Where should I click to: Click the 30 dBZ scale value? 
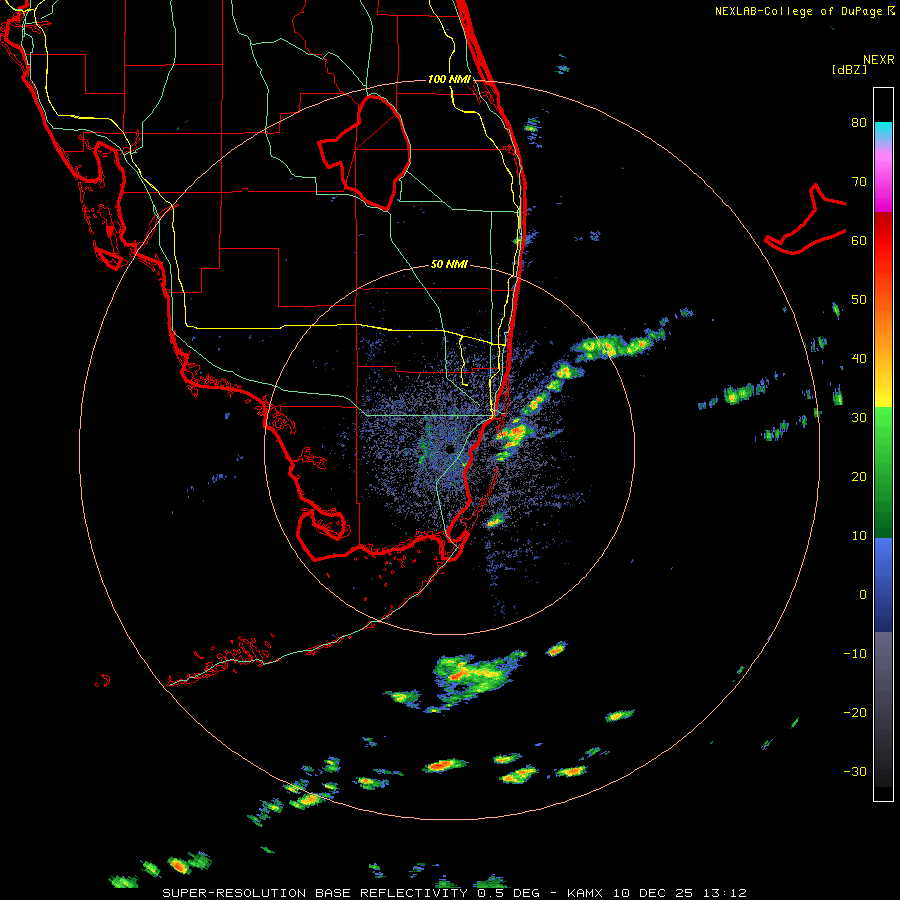(x=859, y=418)
